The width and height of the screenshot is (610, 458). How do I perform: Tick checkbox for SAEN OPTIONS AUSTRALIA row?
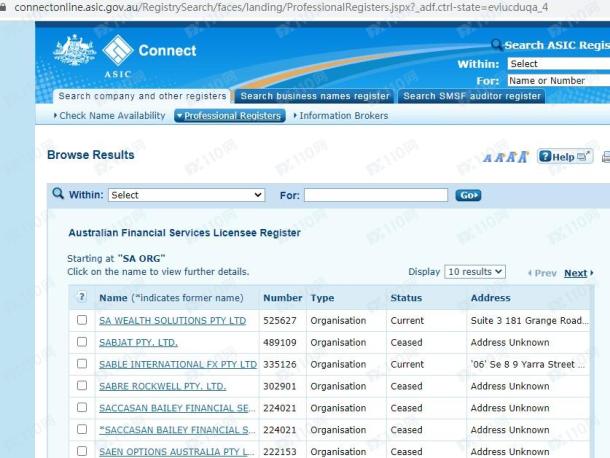pos(82,451)
